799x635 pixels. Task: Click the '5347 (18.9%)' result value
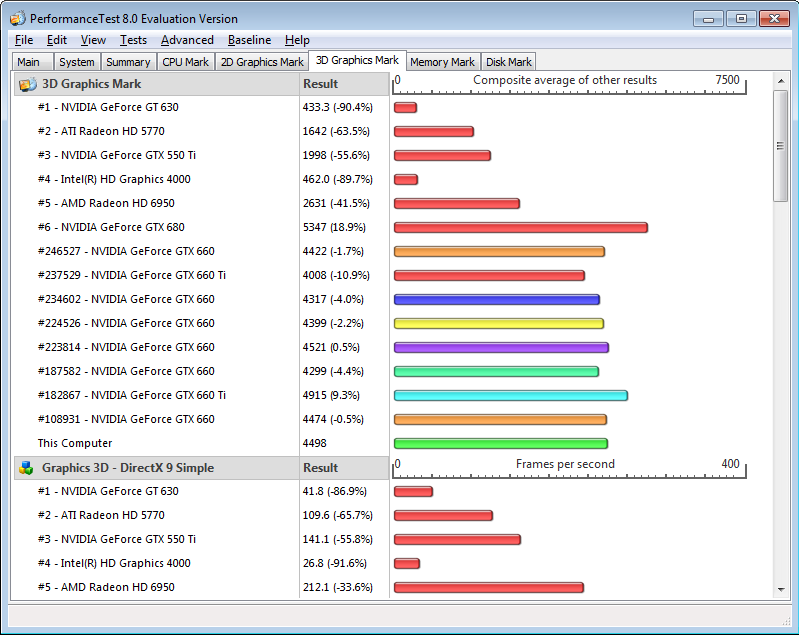click(x=334, y=227)
